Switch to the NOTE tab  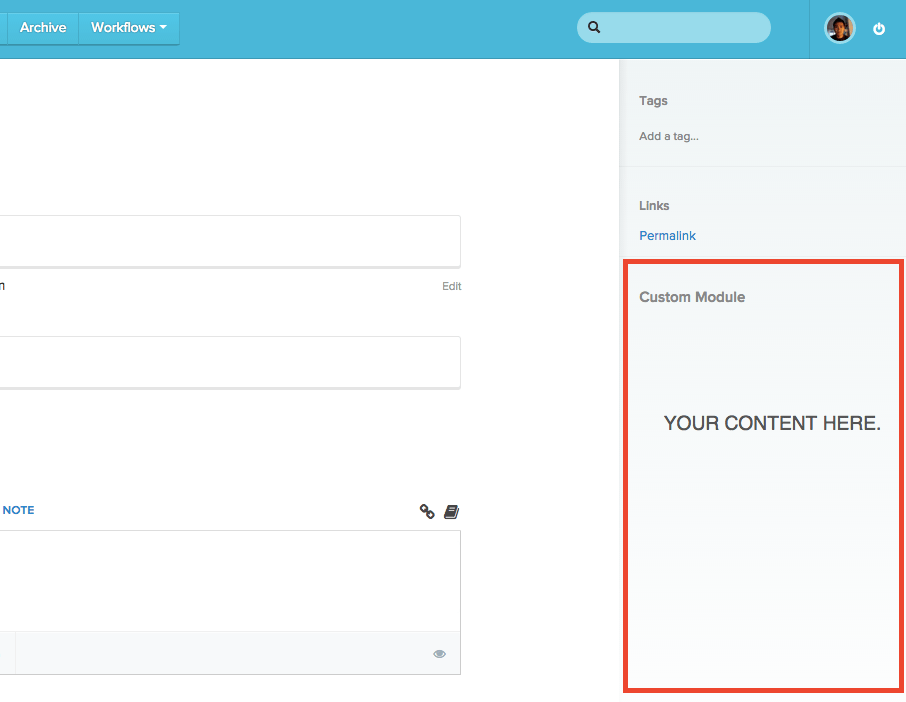click(x=18, y=510)
